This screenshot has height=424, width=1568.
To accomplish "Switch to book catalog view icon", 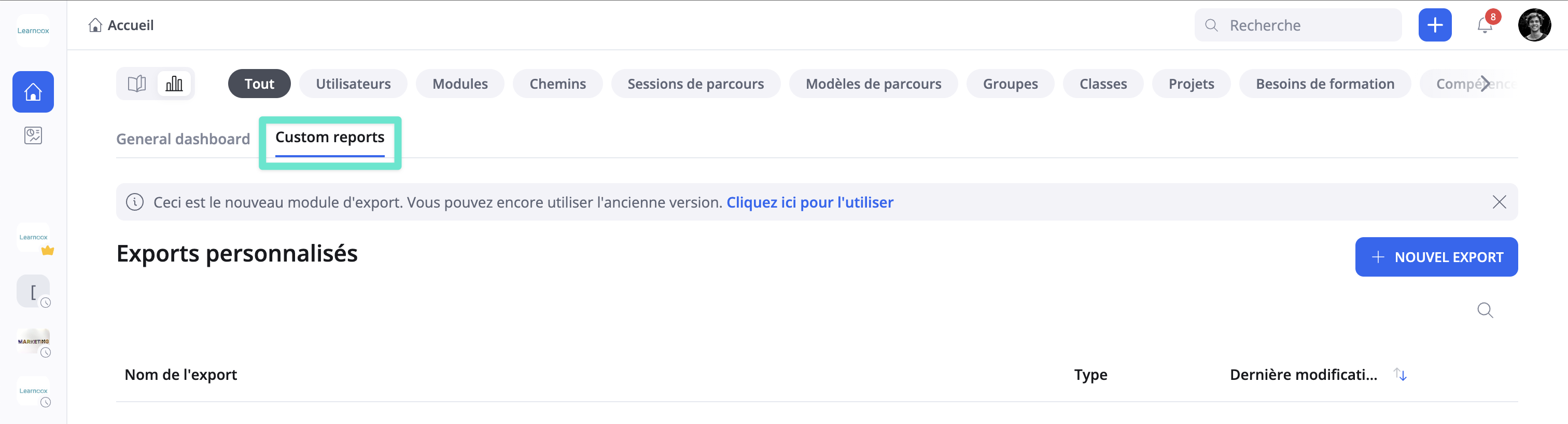I will coord(137,84).
